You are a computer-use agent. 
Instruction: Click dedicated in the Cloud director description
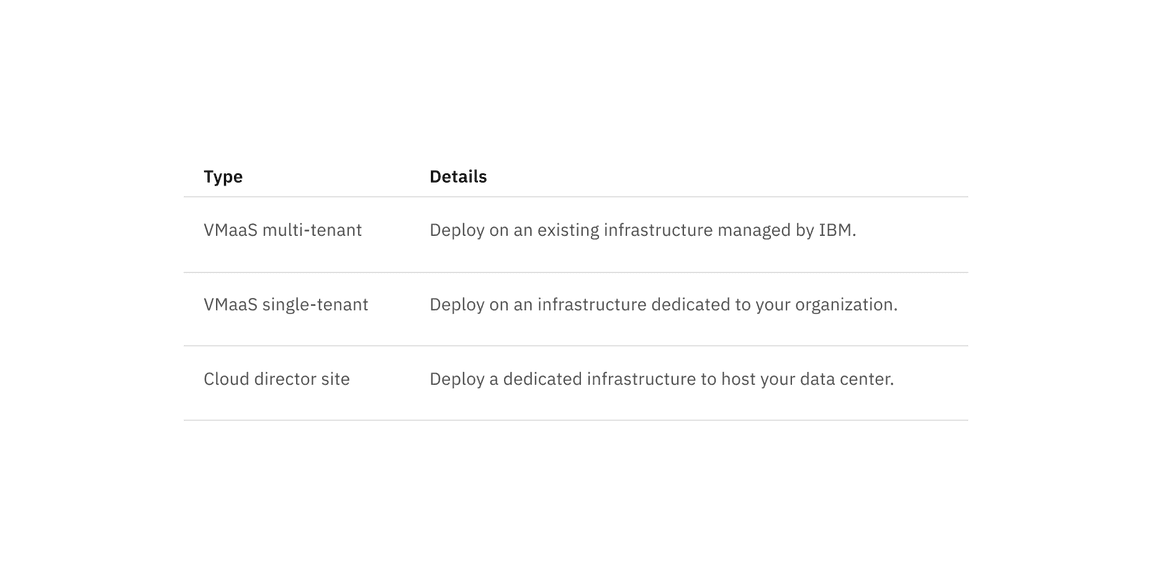543,379
